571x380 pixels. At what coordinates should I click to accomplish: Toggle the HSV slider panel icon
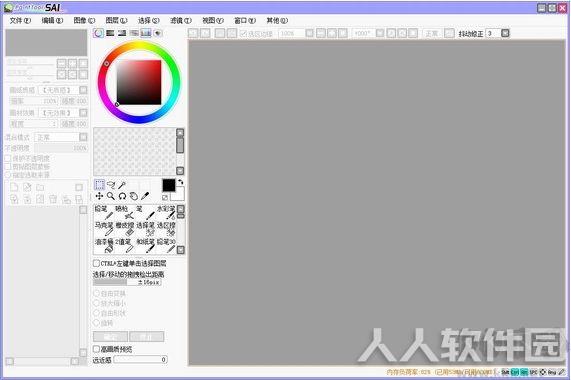(x=122, y=33)
